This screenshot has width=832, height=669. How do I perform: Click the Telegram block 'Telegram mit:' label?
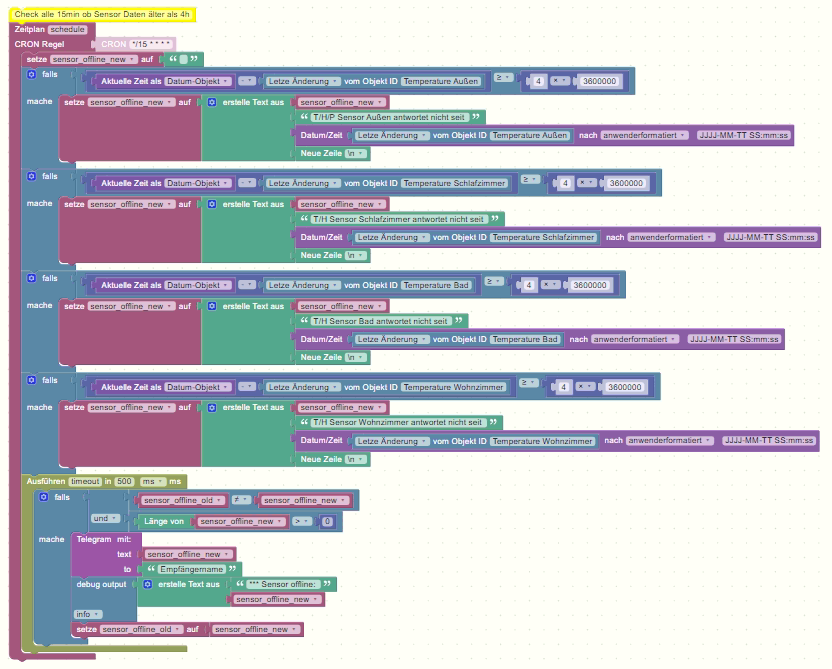coord(103,539)
